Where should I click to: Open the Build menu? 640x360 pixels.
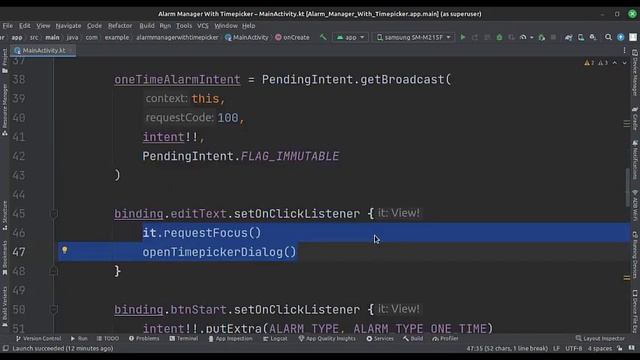point(147,25)
